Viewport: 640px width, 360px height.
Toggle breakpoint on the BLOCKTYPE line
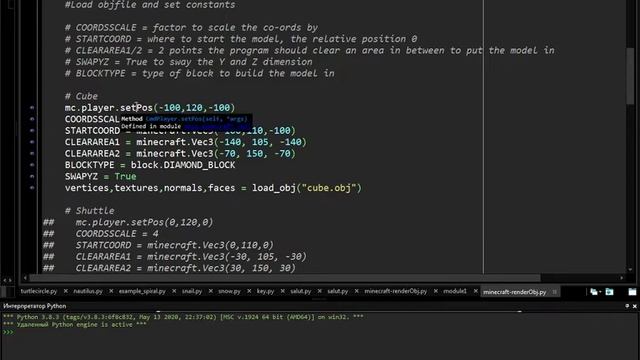pos(32,165)
